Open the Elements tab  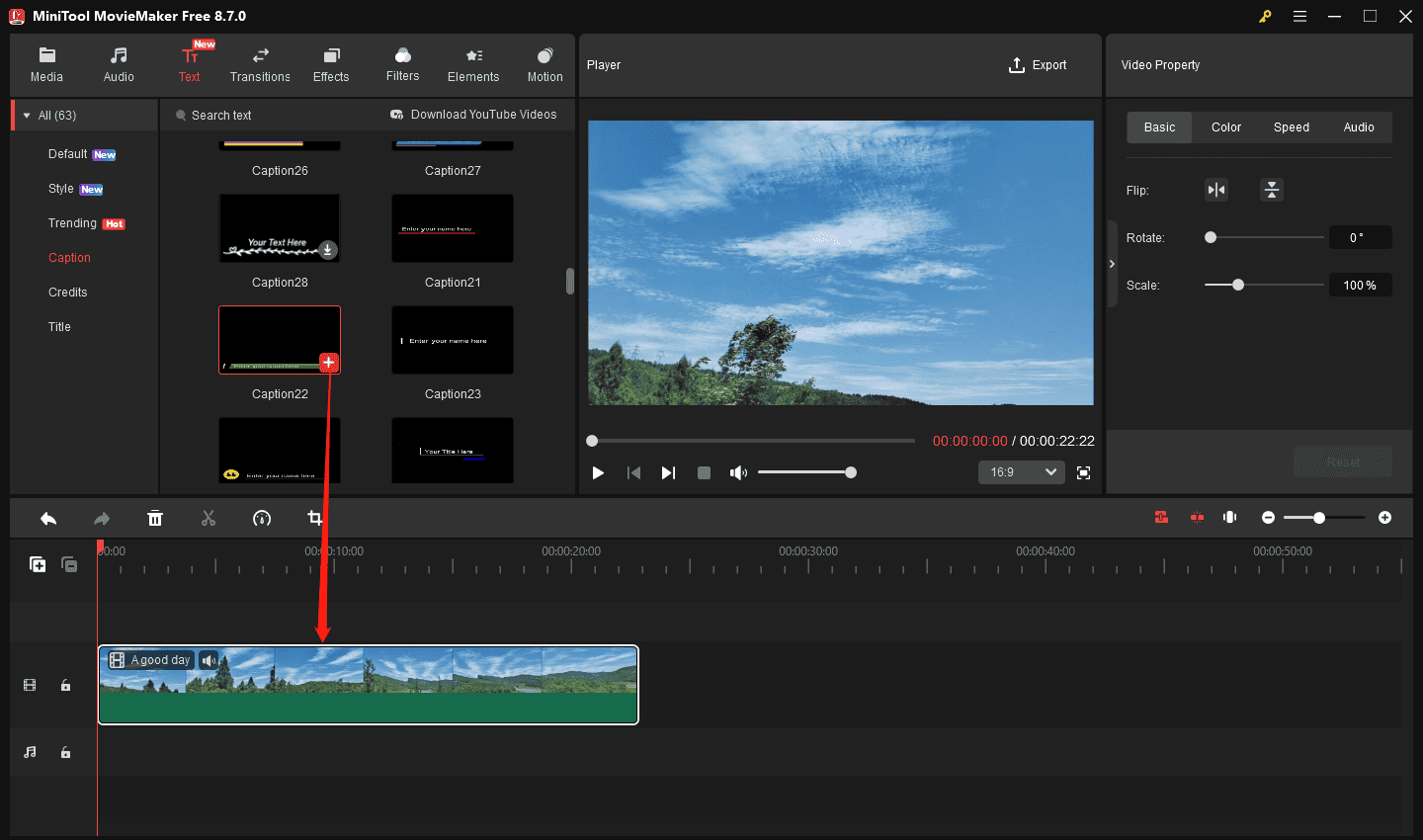pyautogui.click(x=473, y=65)
